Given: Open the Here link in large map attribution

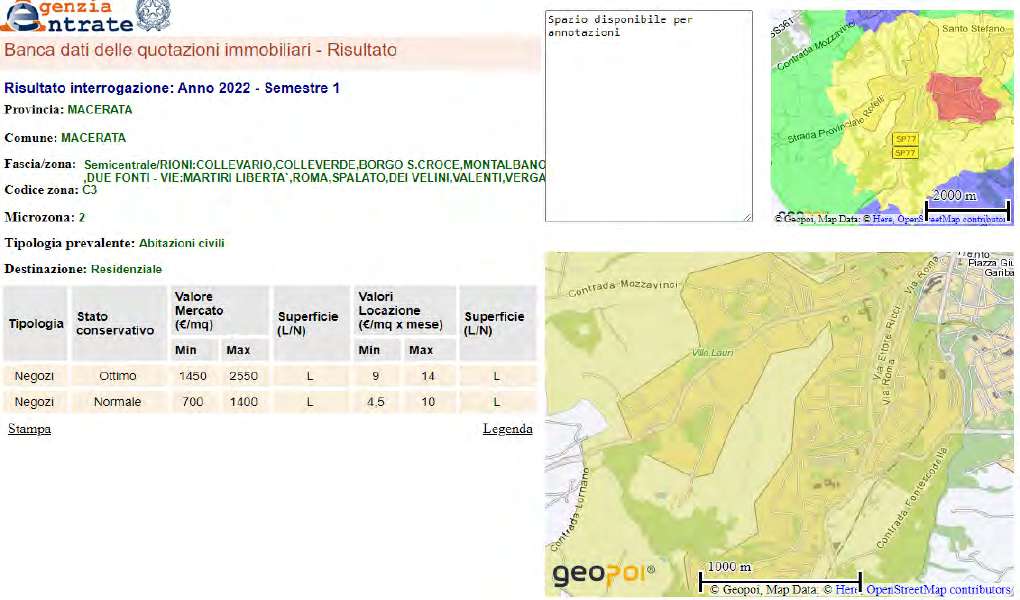Looking at the screenshot, I should pyautogui.click(x=846, y=590).
